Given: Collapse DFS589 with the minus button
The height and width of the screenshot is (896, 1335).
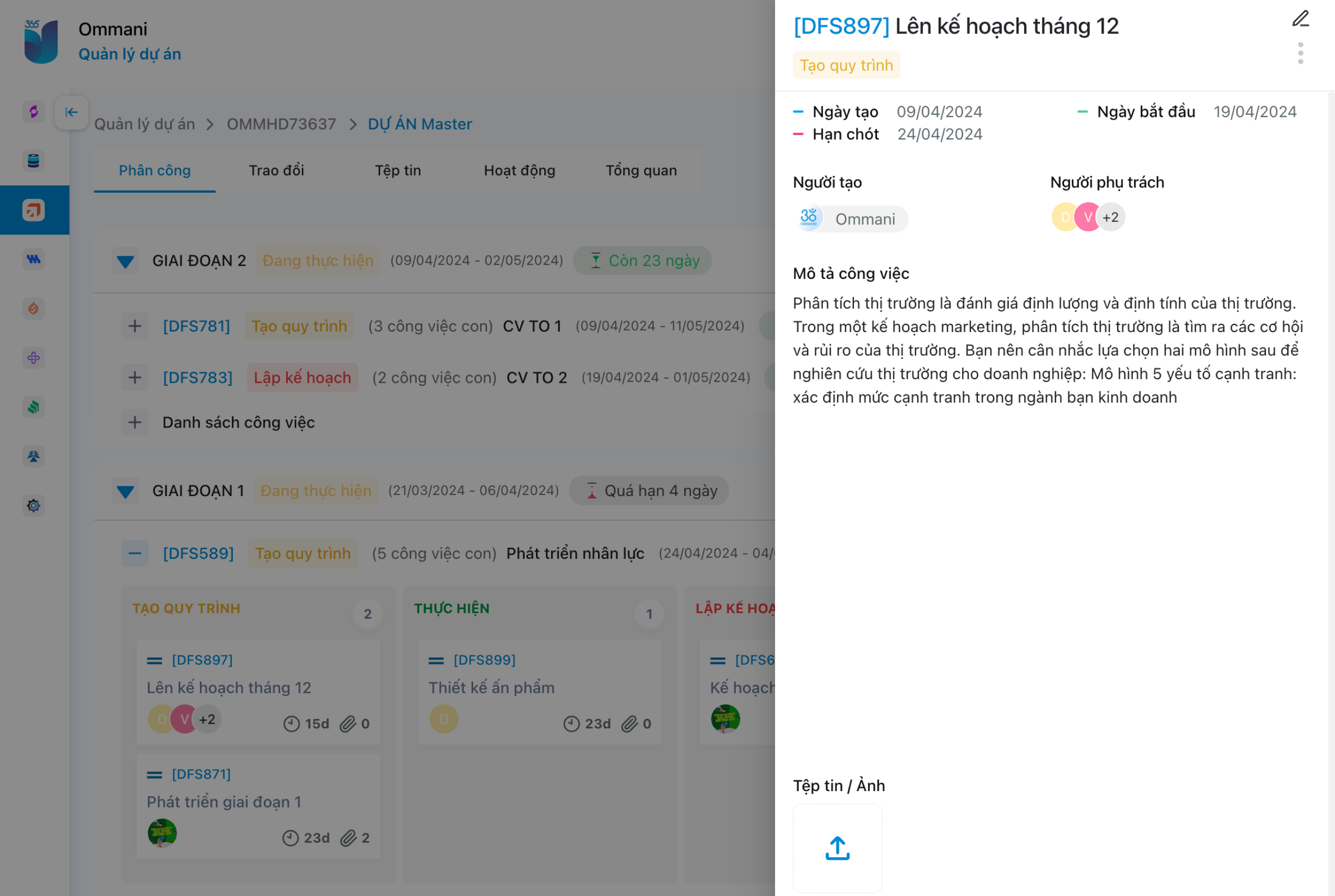Looking at the screenshot, I should [x=135, y=553].
